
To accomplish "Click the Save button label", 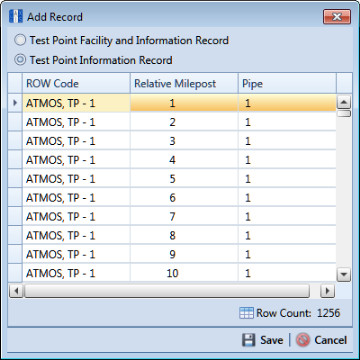I will click(x=272, y=340).
